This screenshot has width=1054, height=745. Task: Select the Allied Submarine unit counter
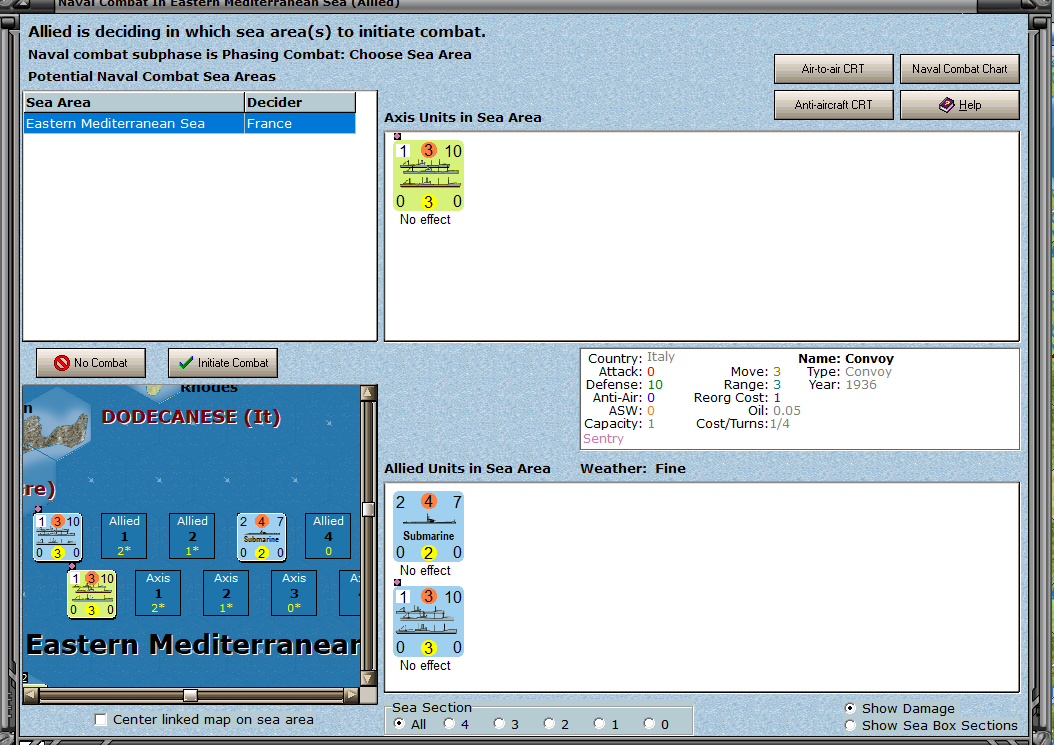coord(428,526)
